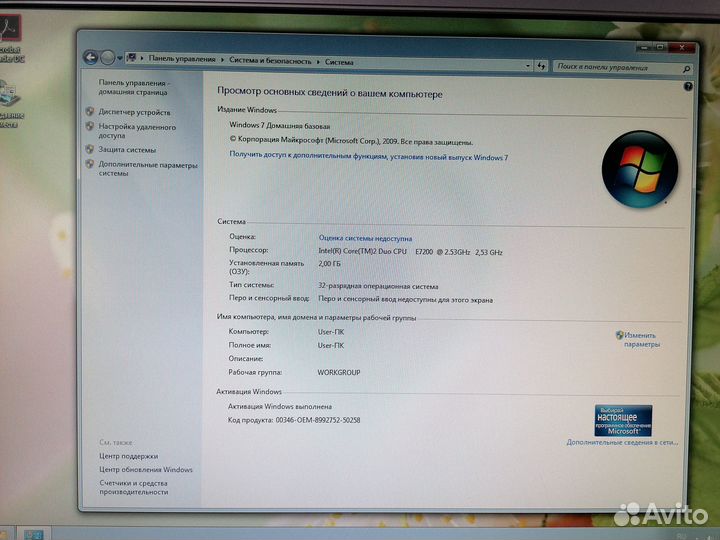Viewport: 720px width, 540px height.
Task: Expand the address bar history dropdown
Action: pyautogui.click(x=527, y=66)
